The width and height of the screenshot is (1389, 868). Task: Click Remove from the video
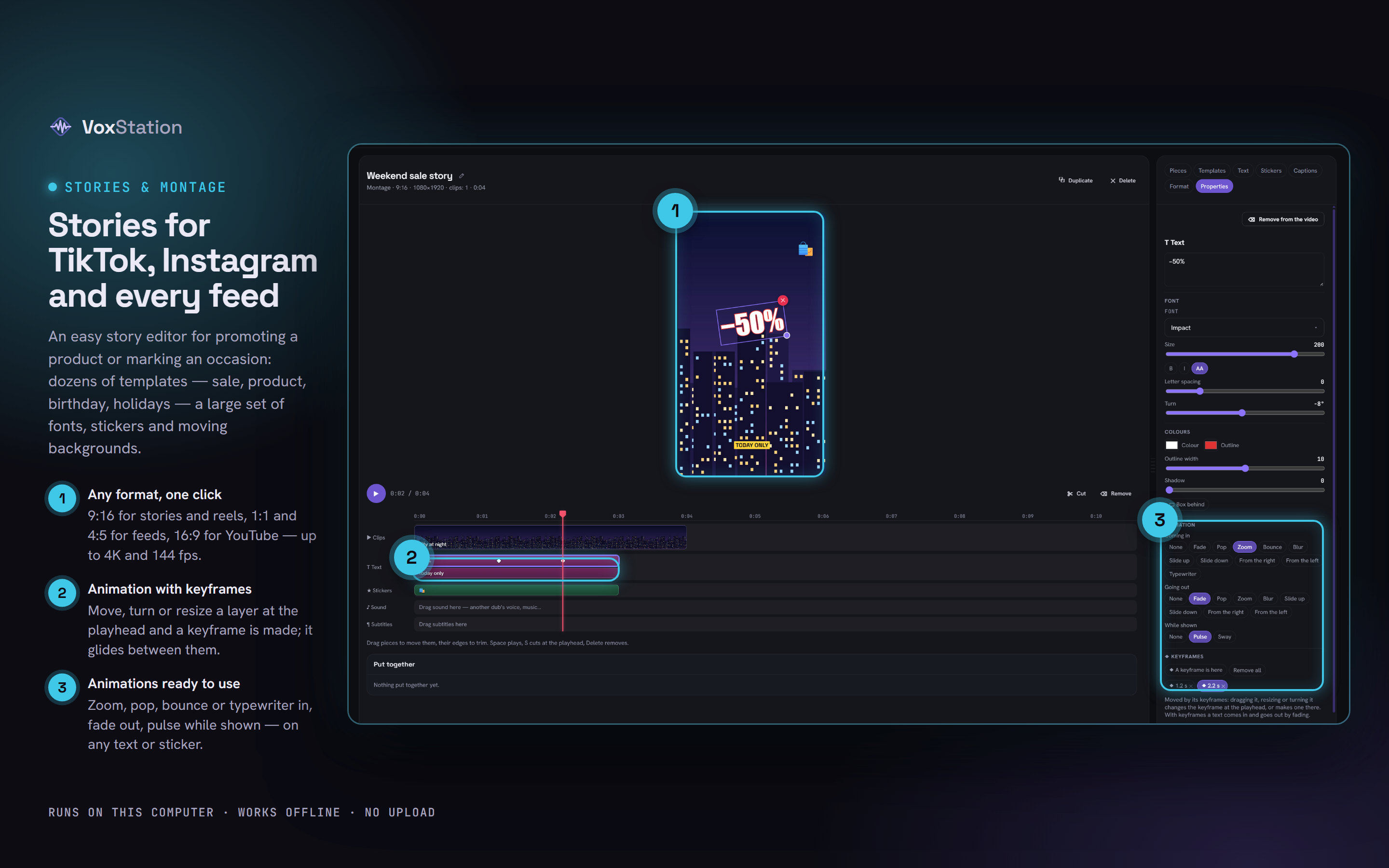click(x=1283, y=219)
